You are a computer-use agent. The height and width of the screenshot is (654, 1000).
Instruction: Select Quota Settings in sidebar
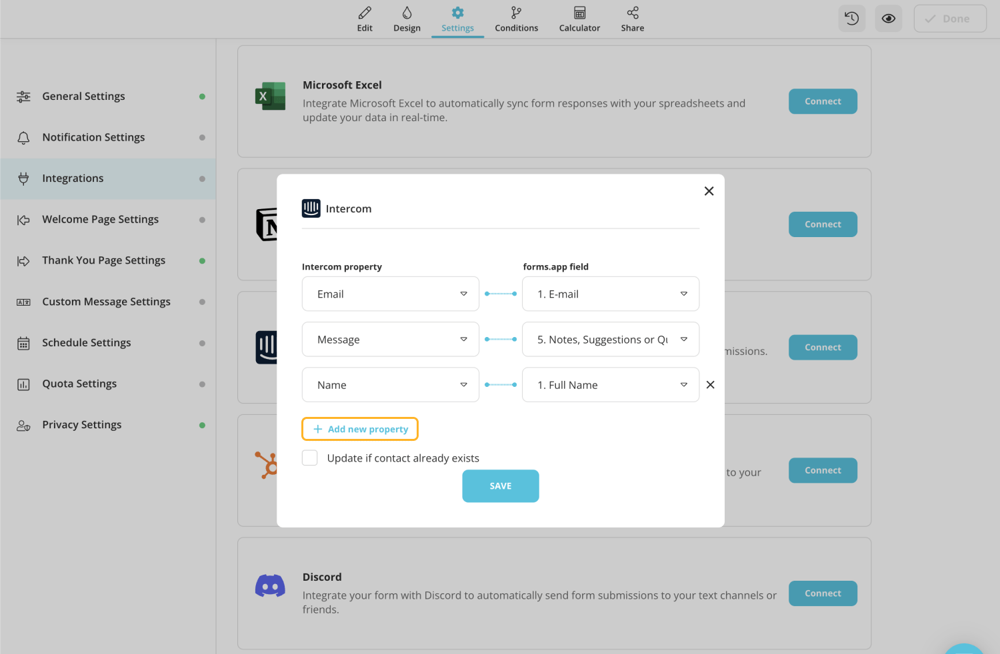79,384
